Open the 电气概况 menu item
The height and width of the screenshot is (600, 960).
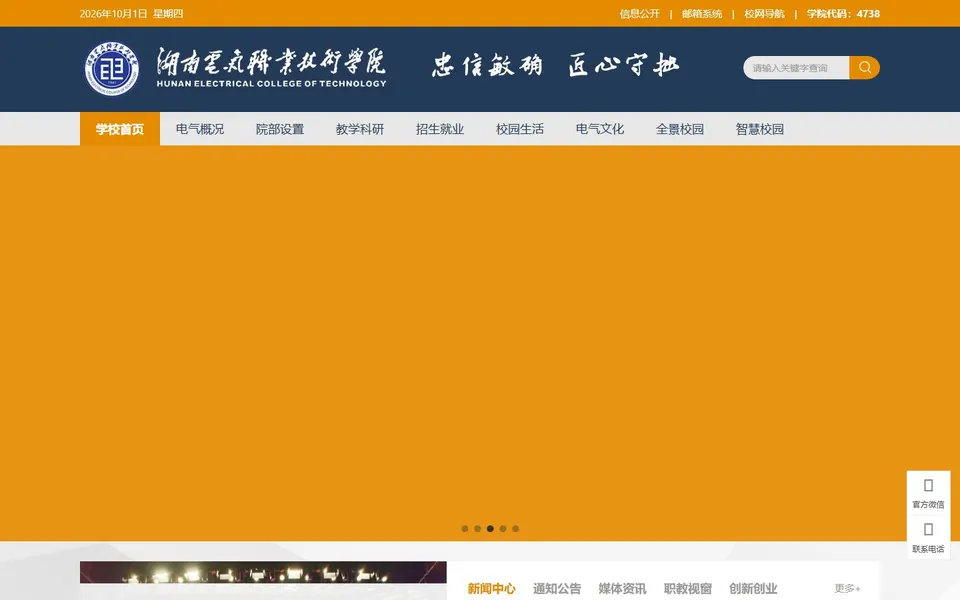click(200, 129)
